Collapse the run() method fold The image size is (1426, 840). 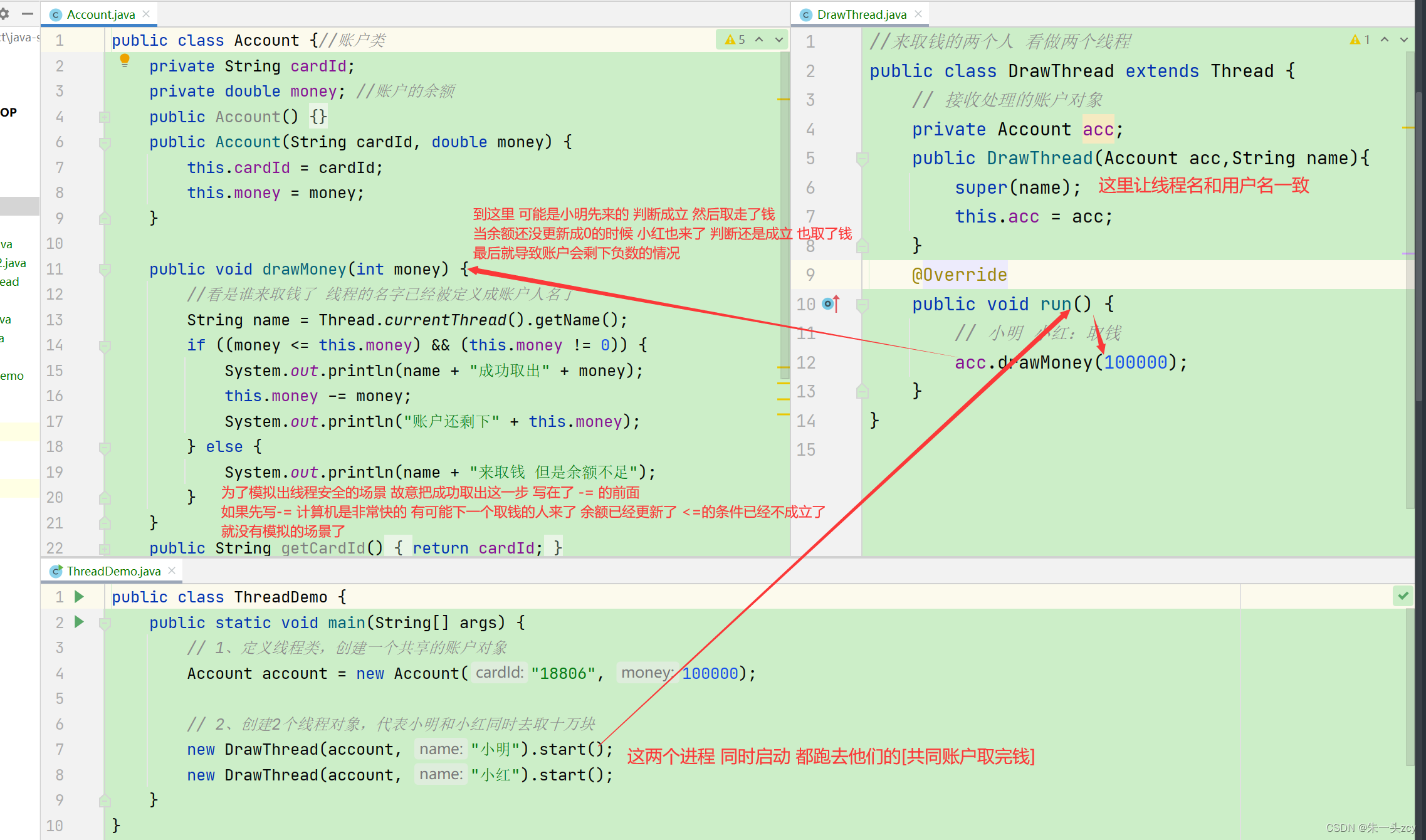point(862,305)
